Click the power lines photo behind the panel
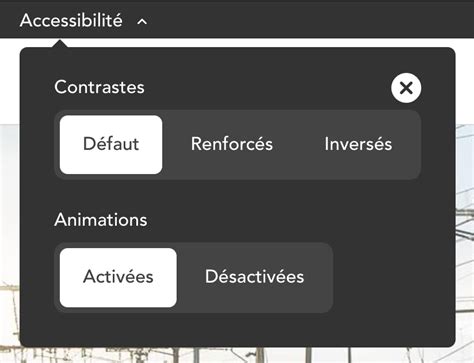 click(x=465, y=233)
